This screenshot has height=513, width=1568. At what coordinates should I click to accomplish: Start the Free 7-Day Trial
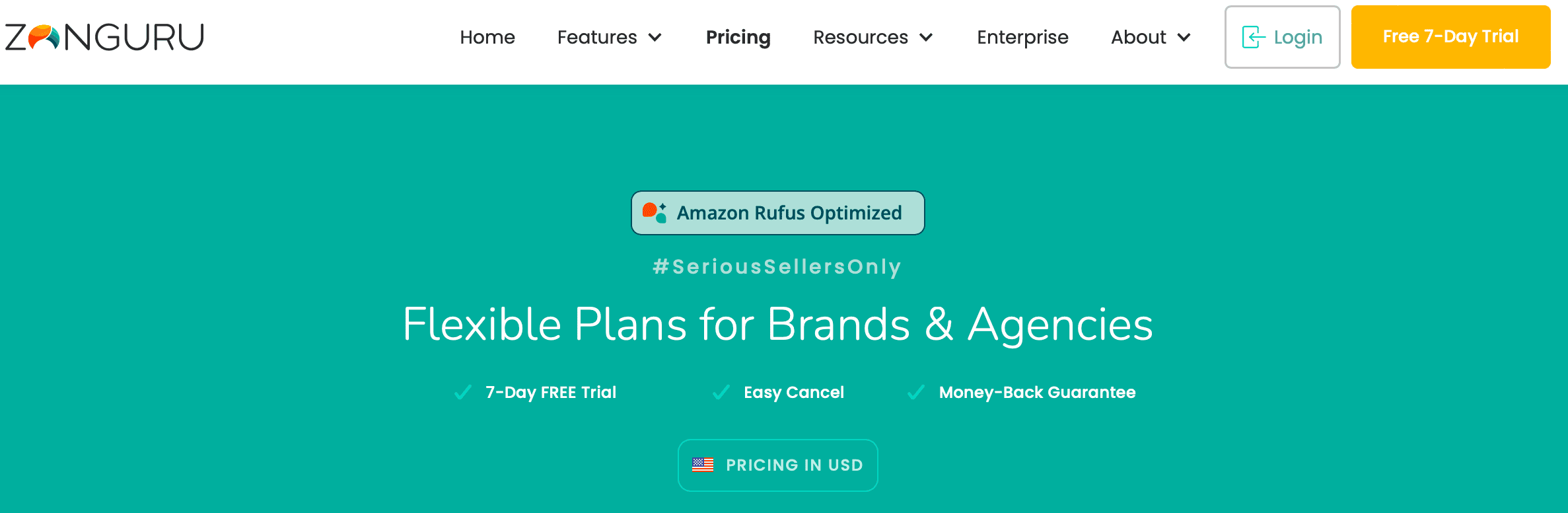[1450, 37]
